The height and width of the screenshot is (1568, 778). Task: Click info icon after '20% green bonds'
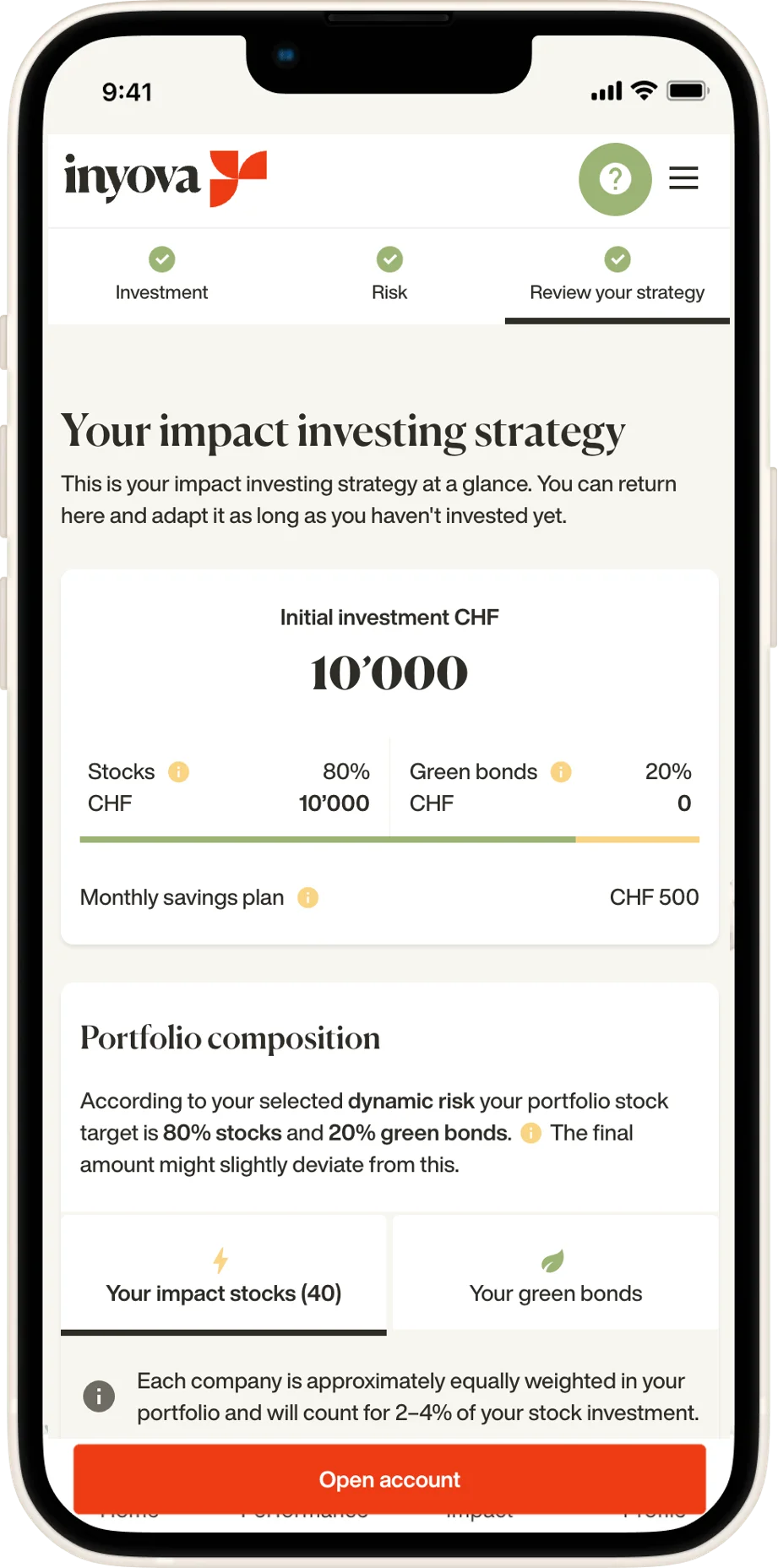pyautogui.click(x=530, y=1133)
